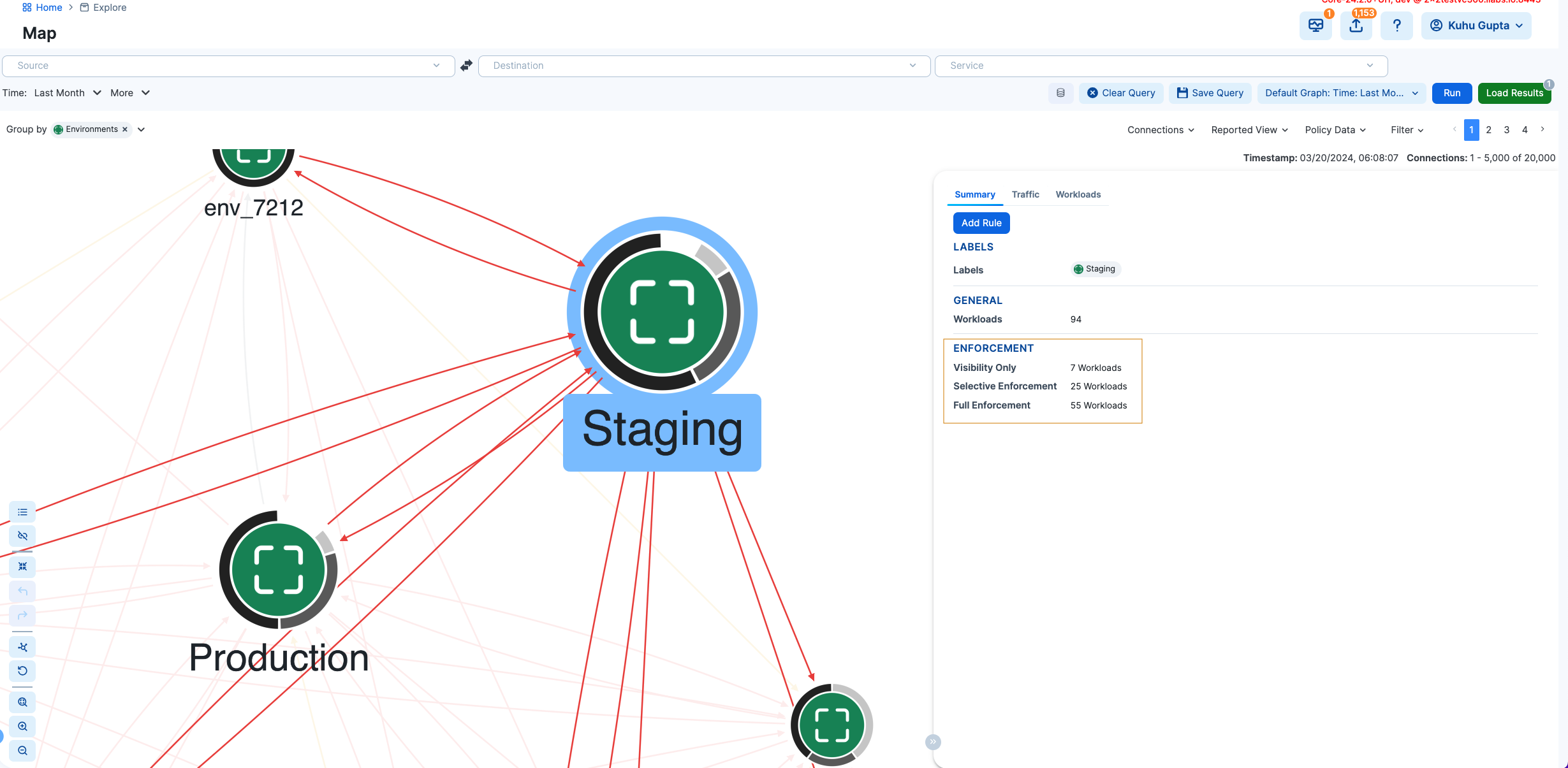Zoom in on the map
Image resolution: width=1568 pixels, height=768 pixels.
click(x=22, y=726)
